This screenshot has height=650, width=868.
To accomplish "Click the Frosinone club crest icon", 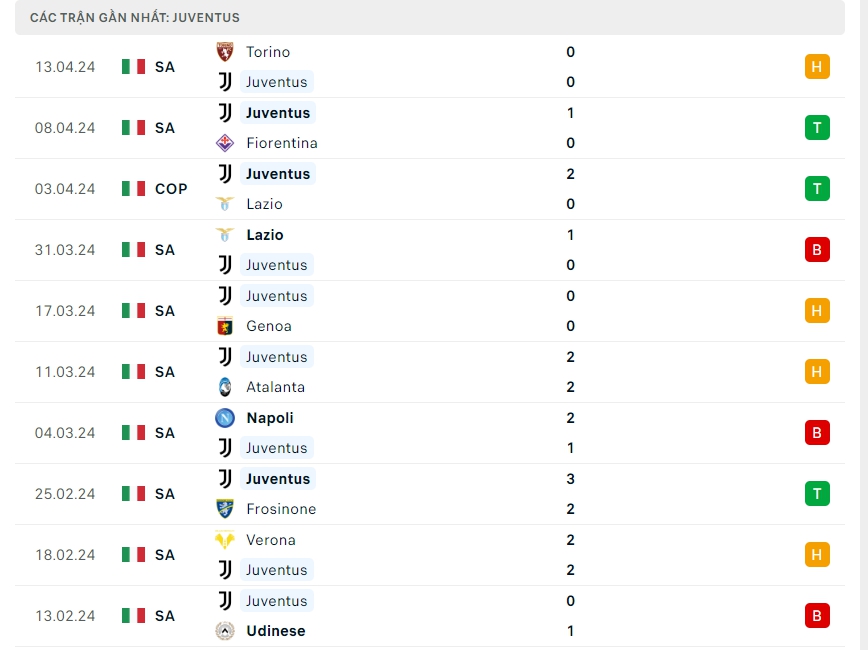I will click(x=225, y=509).
